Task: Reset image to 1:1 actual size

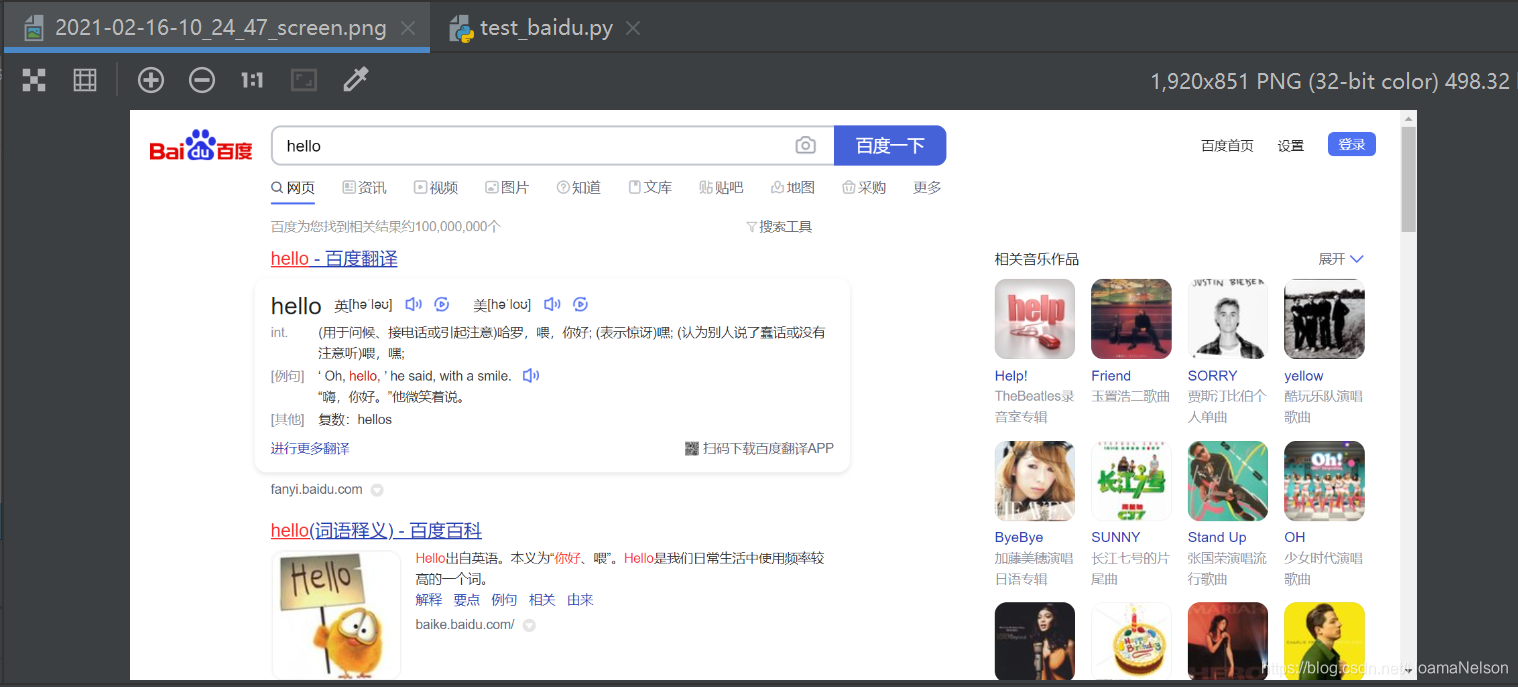Action: [251, 80]
